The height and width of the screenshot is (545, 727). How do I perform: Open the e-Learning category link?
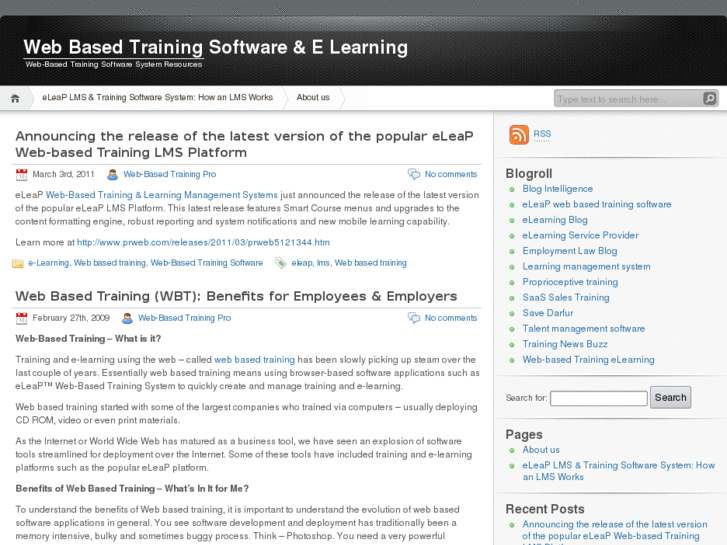[x=49, y=263]
